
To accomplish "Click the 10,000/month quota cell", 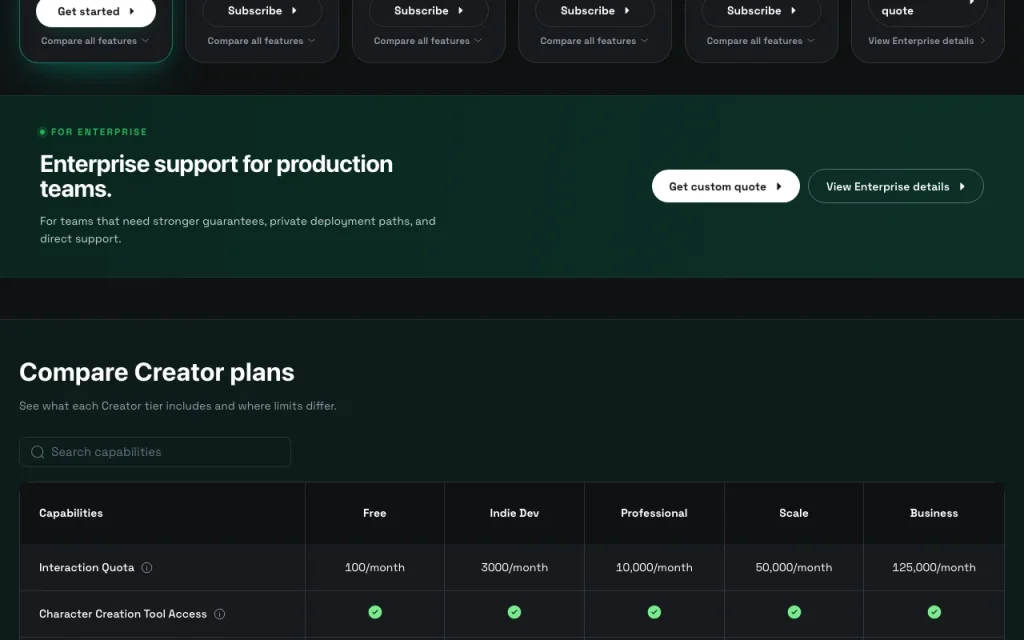I will (x=654, y=568).
